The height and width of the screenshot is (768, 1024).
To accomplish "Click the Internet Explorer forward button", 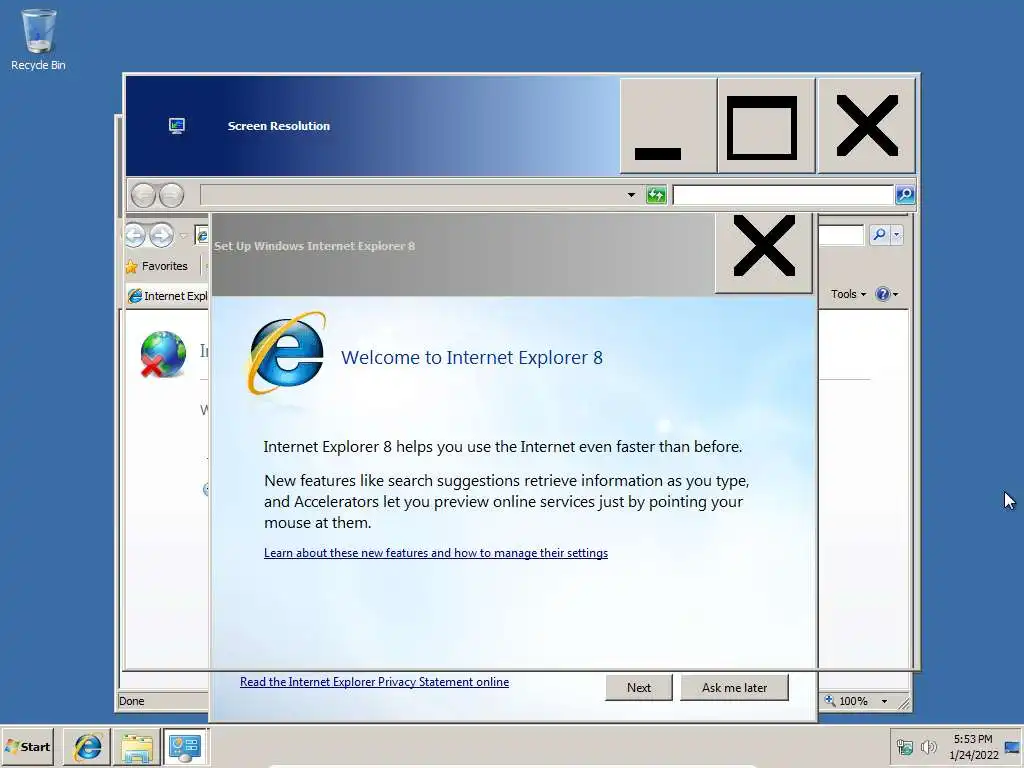I will click(x=161, y=235).
